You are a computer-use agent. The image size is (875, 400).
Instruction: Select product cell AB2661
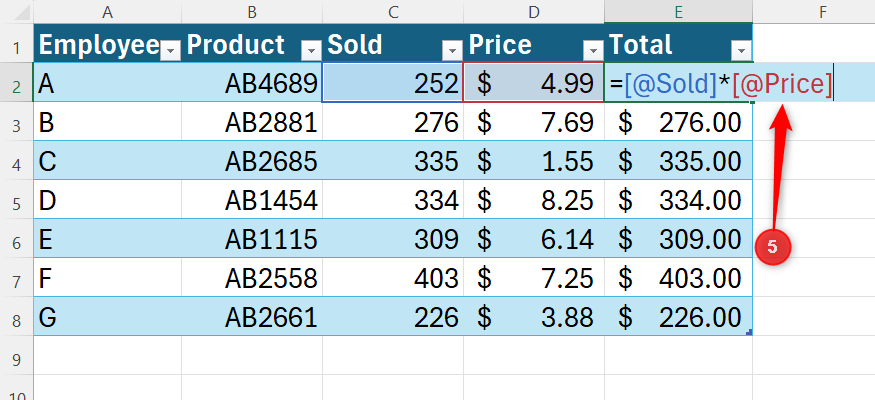click(x=252, y=316)
